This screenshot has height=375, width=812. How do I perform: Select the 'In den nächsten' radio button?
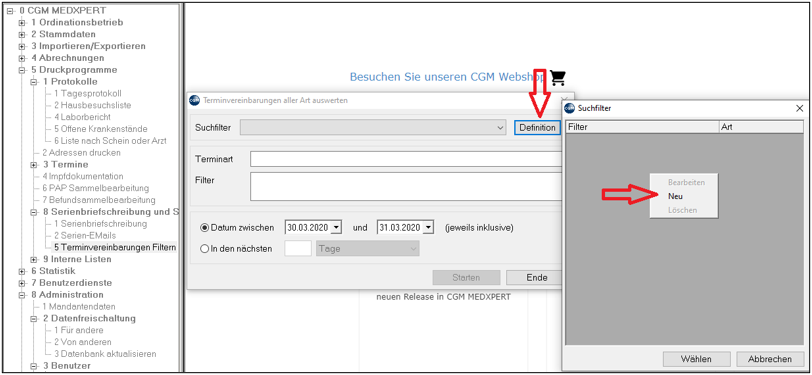pyautogui.click(x=204, y=249)
